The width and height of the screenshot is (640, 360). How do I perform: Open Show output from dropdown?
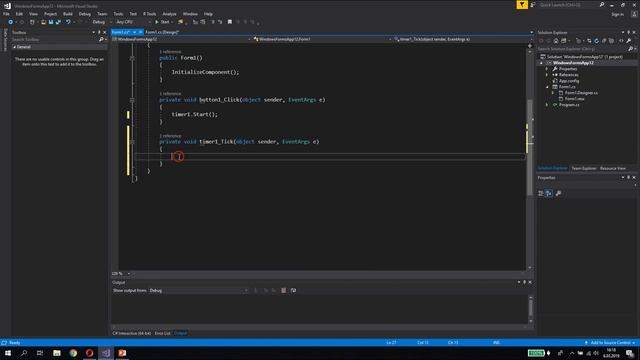click(x=199, y=290)
